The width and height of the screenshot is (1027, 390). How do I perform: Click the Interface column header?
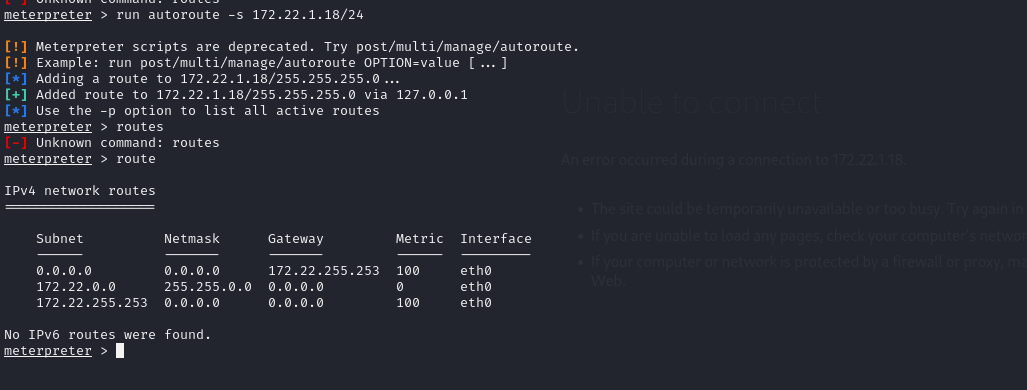(496, 239)
